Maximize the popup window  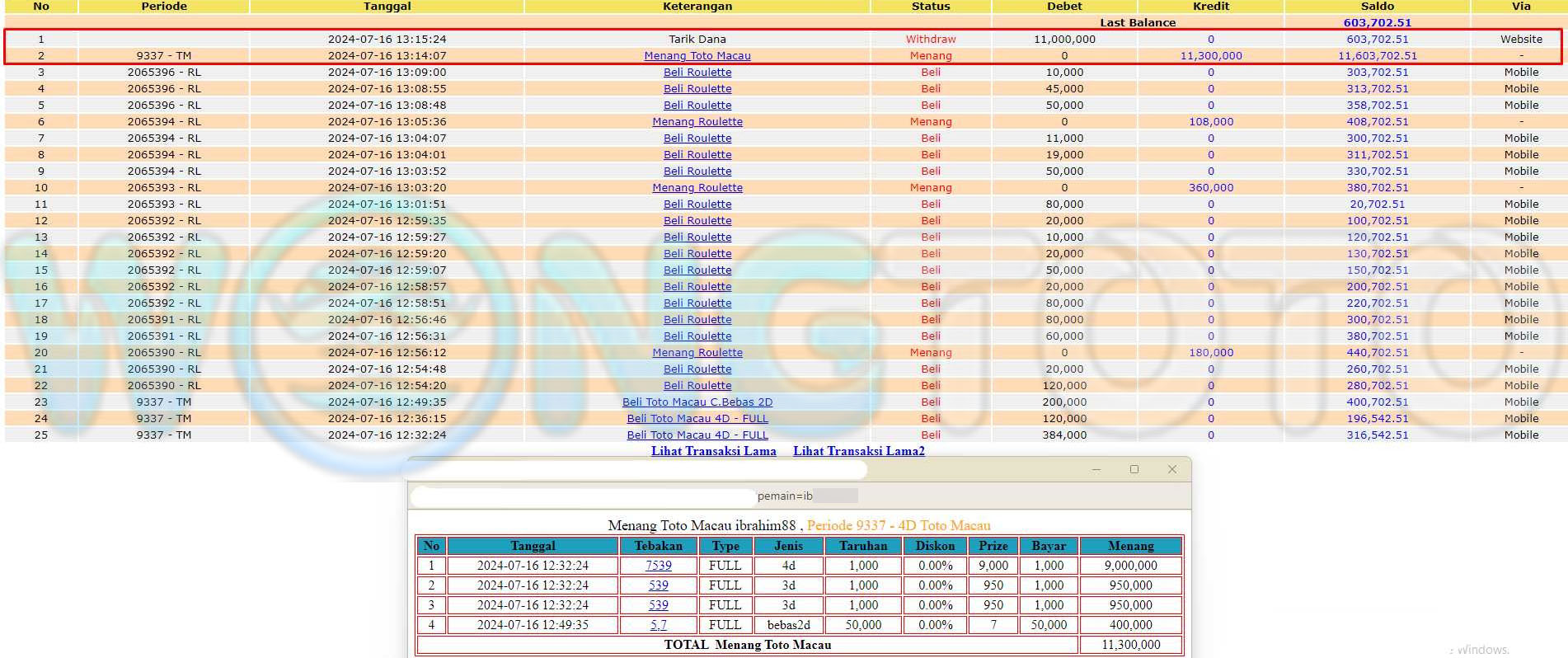click(1134, 469)
